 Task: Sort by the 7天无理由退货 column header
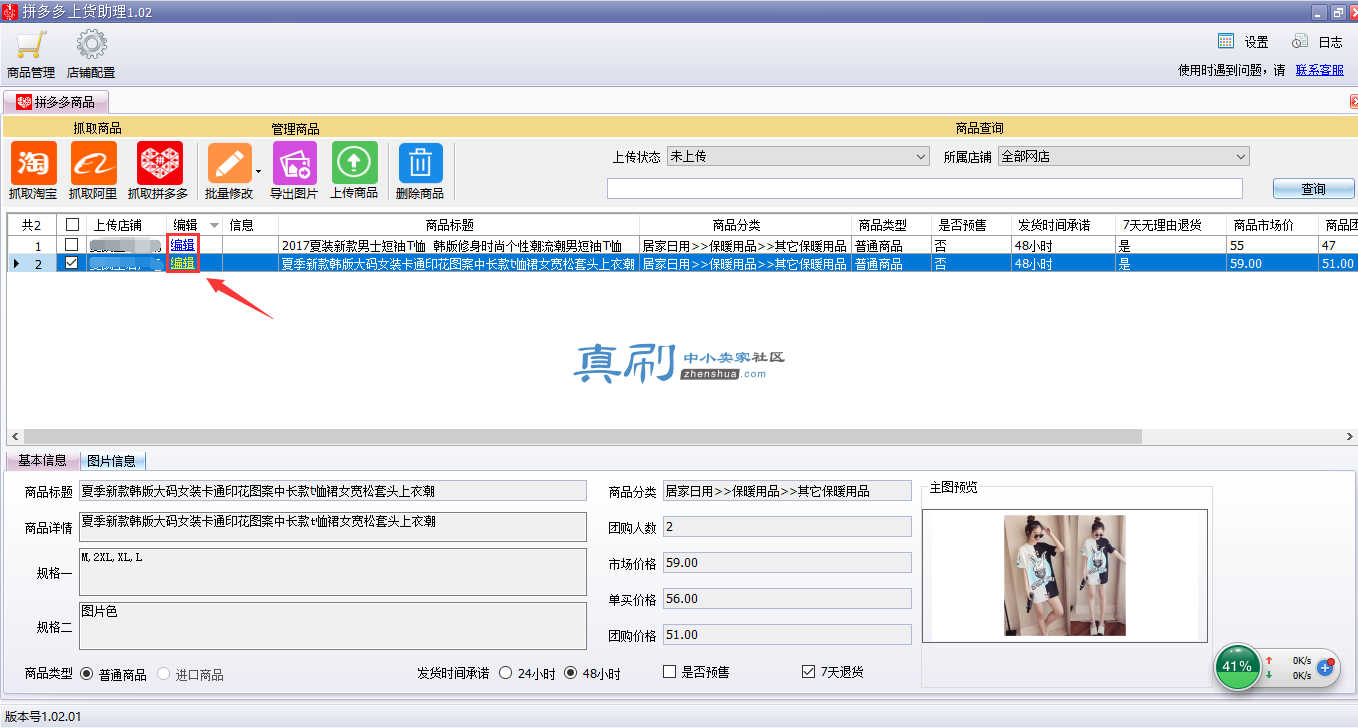(1171, 225)
